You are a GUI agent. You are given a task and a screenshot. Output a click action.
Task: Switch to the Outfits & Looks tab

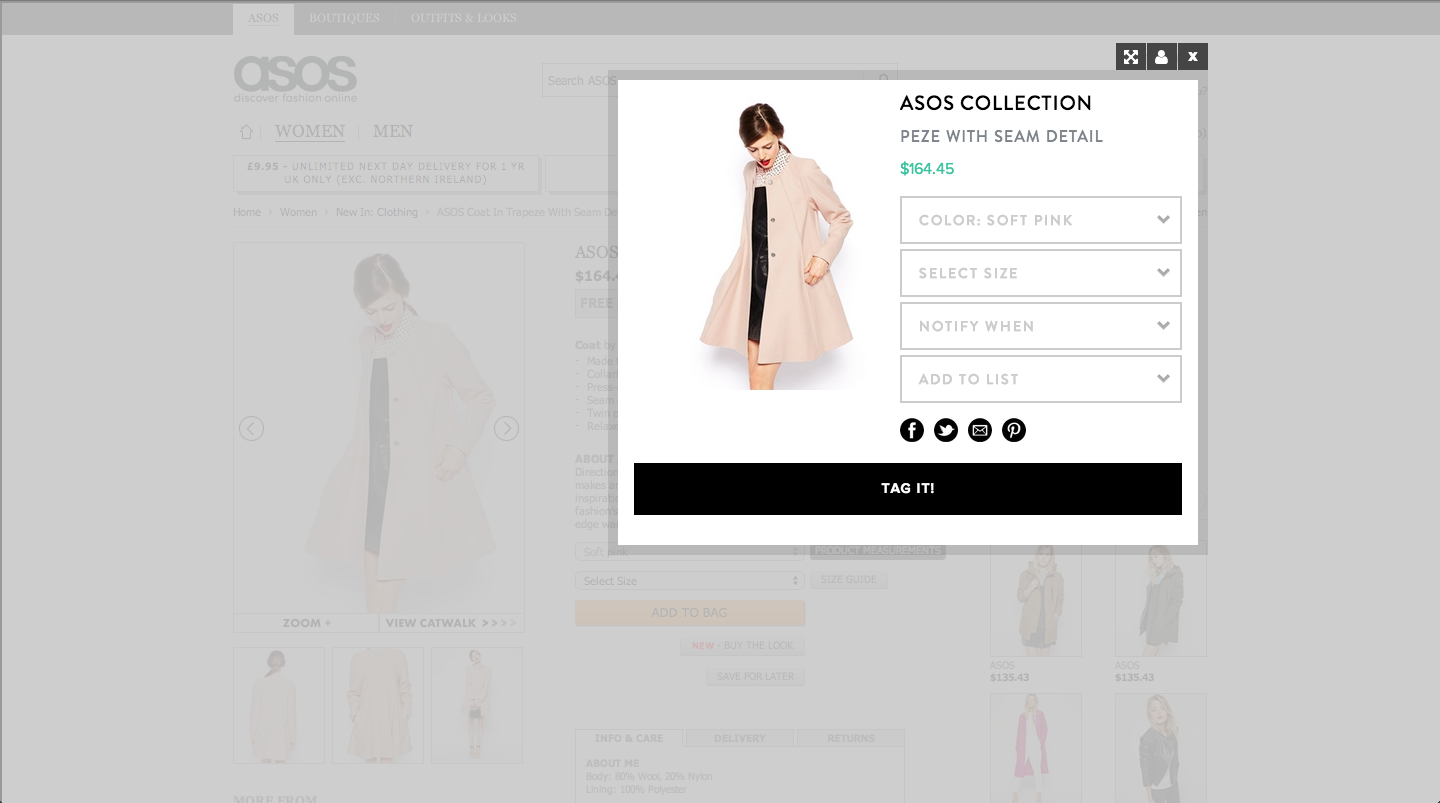[464, 18]
